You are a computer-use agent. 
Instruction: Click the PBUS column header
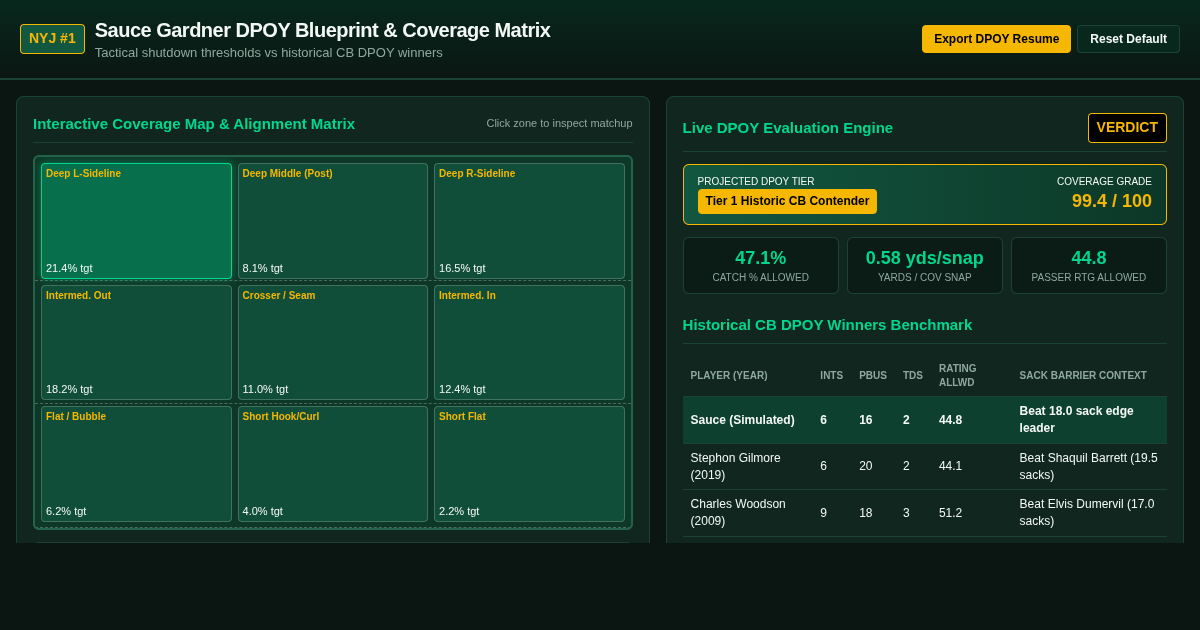click(x=873, y=376)
